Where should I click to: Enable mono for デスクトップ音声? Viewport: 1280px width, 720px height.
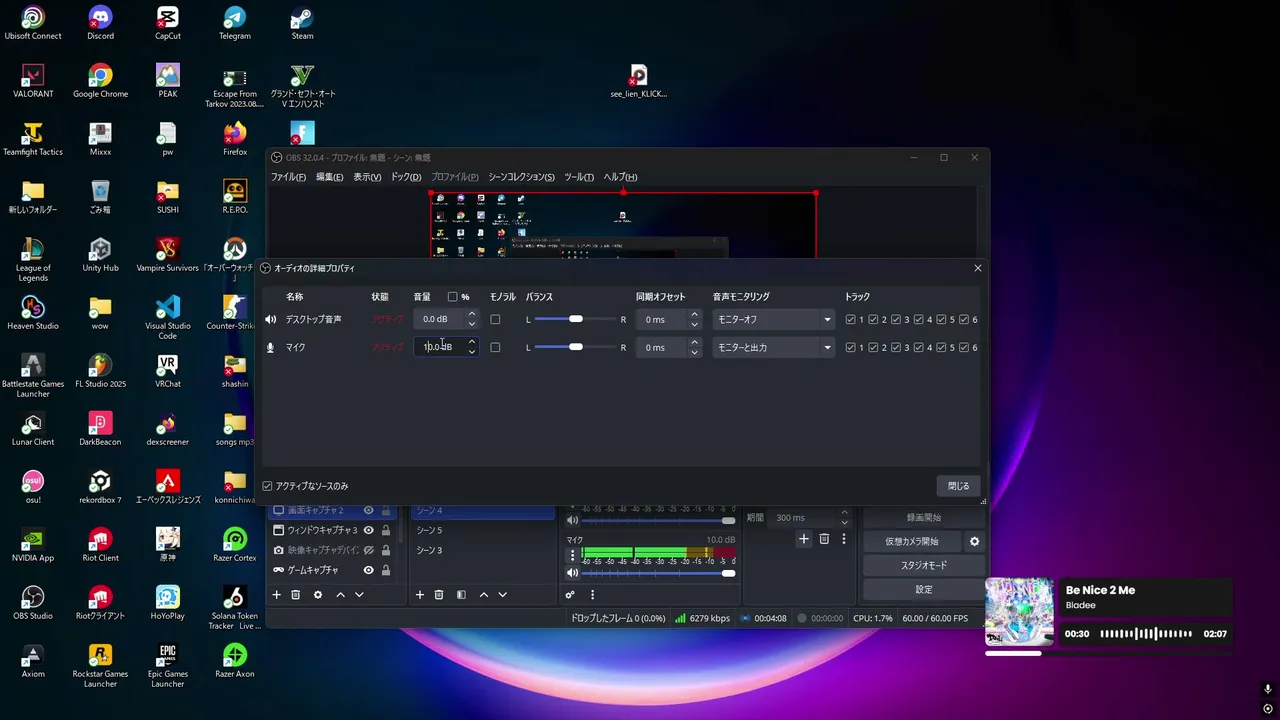(x=495, y=320)
